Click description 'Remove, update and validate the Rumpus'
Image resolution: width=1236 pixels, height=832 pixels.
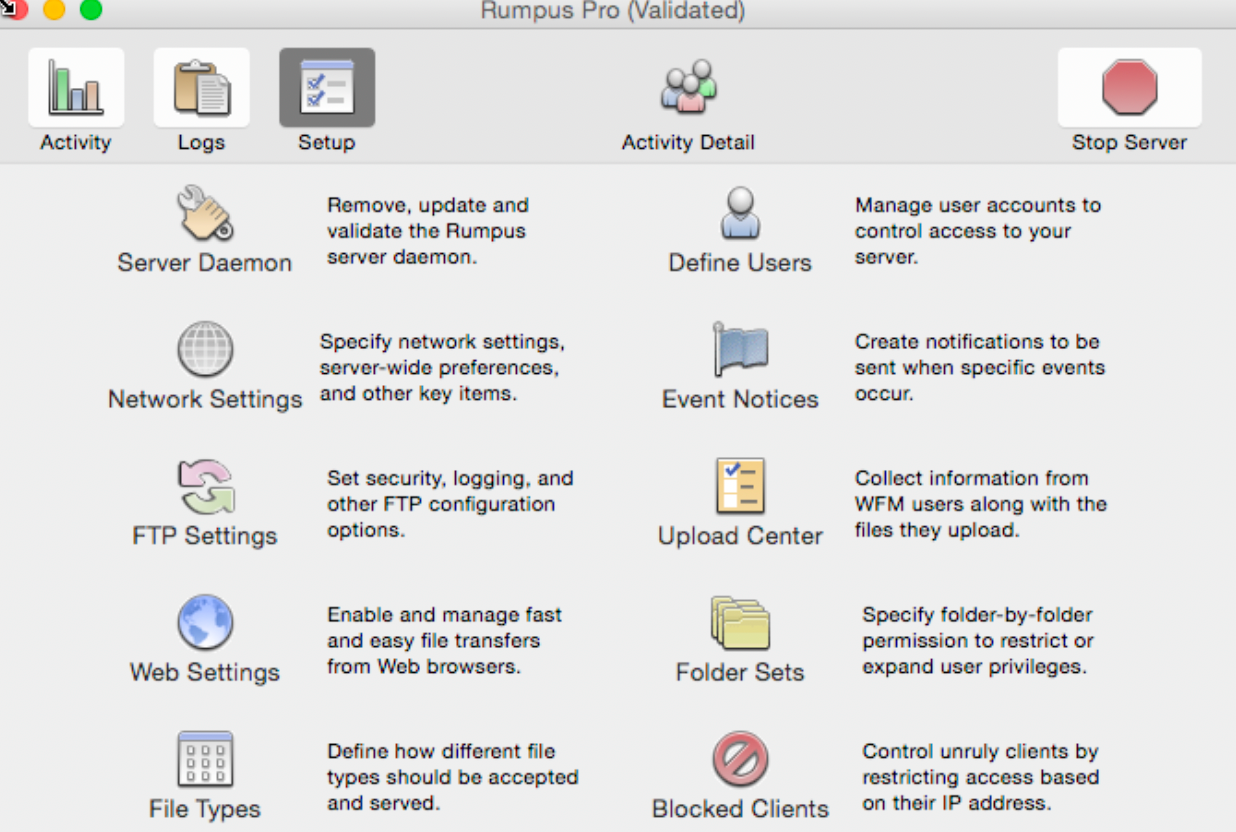tap(428, 231)
